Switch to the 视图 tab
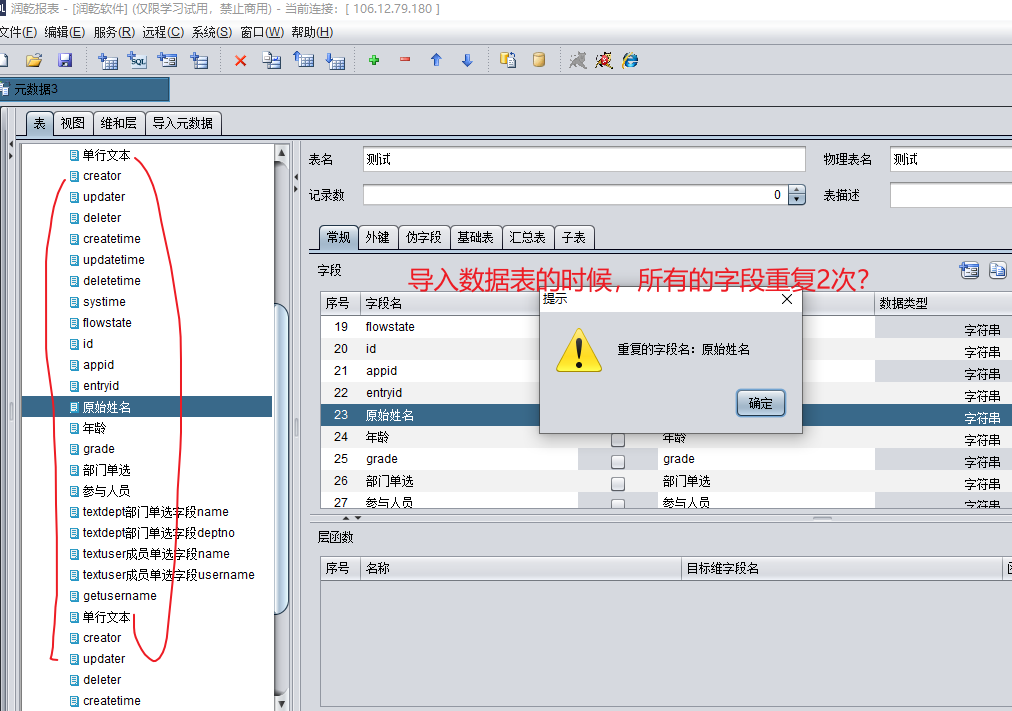The width and height of the screenshot is (1012, 711). coord(72,123)
